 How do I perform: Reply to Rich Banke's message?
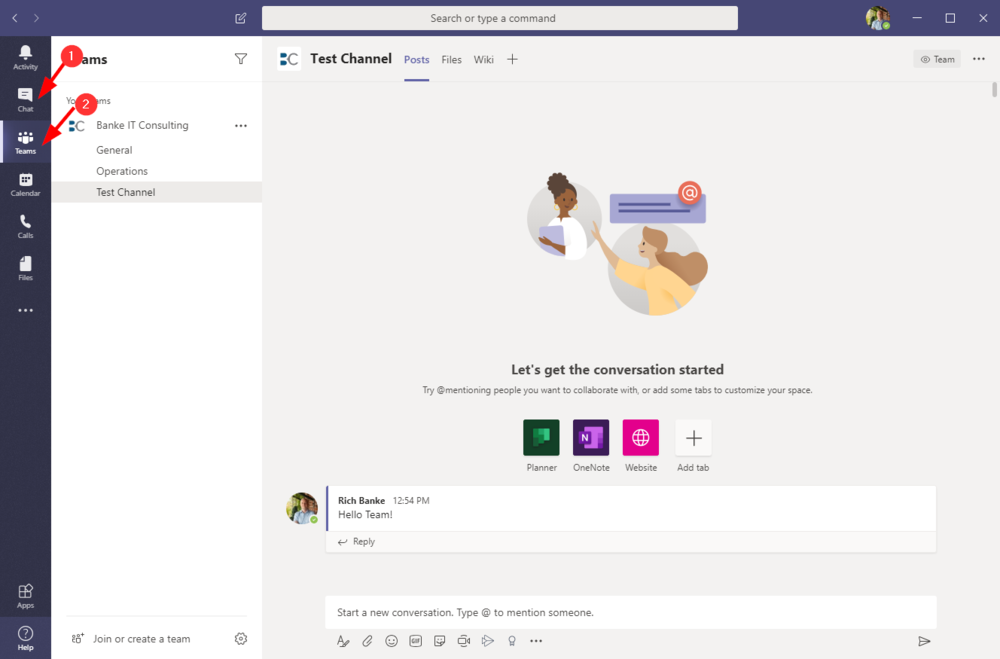point(357,542)
